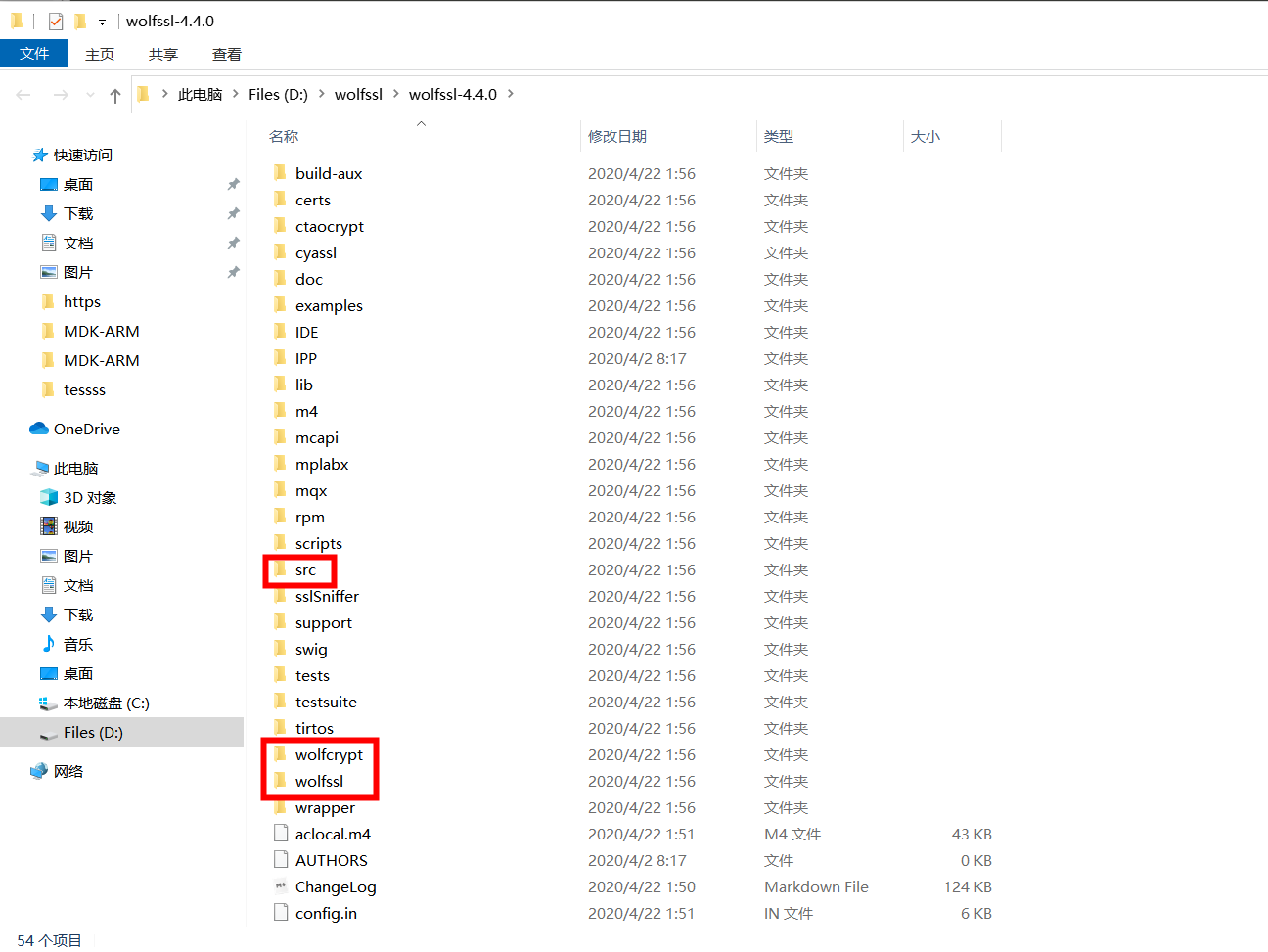Sort files by 类型 column header
Screen dimensions: 1268x952
click(779, 137)
